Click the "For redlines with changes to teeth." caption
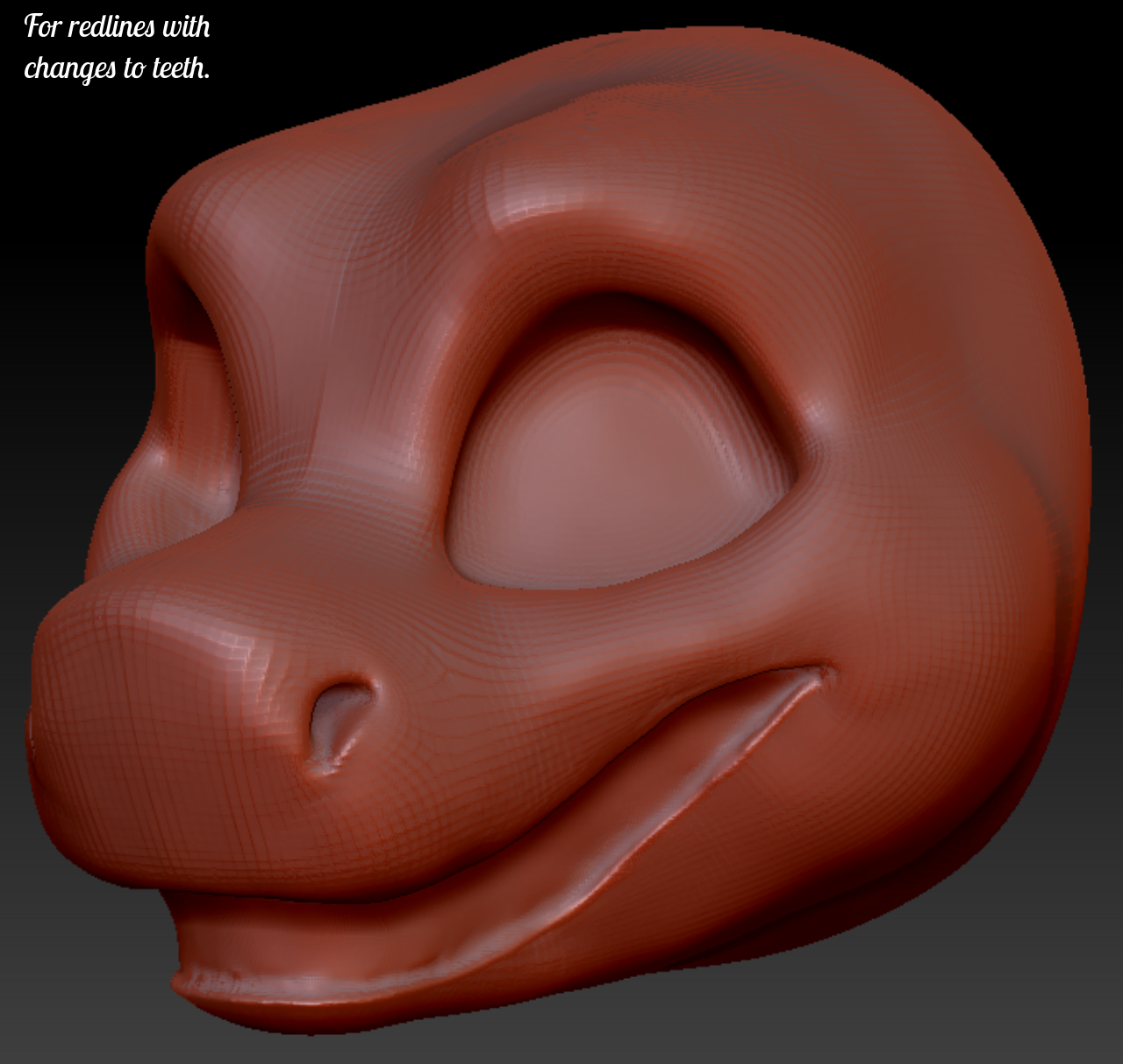Image resolution: width=1123 pixels, height=1064 pixels. coord(118,47)
